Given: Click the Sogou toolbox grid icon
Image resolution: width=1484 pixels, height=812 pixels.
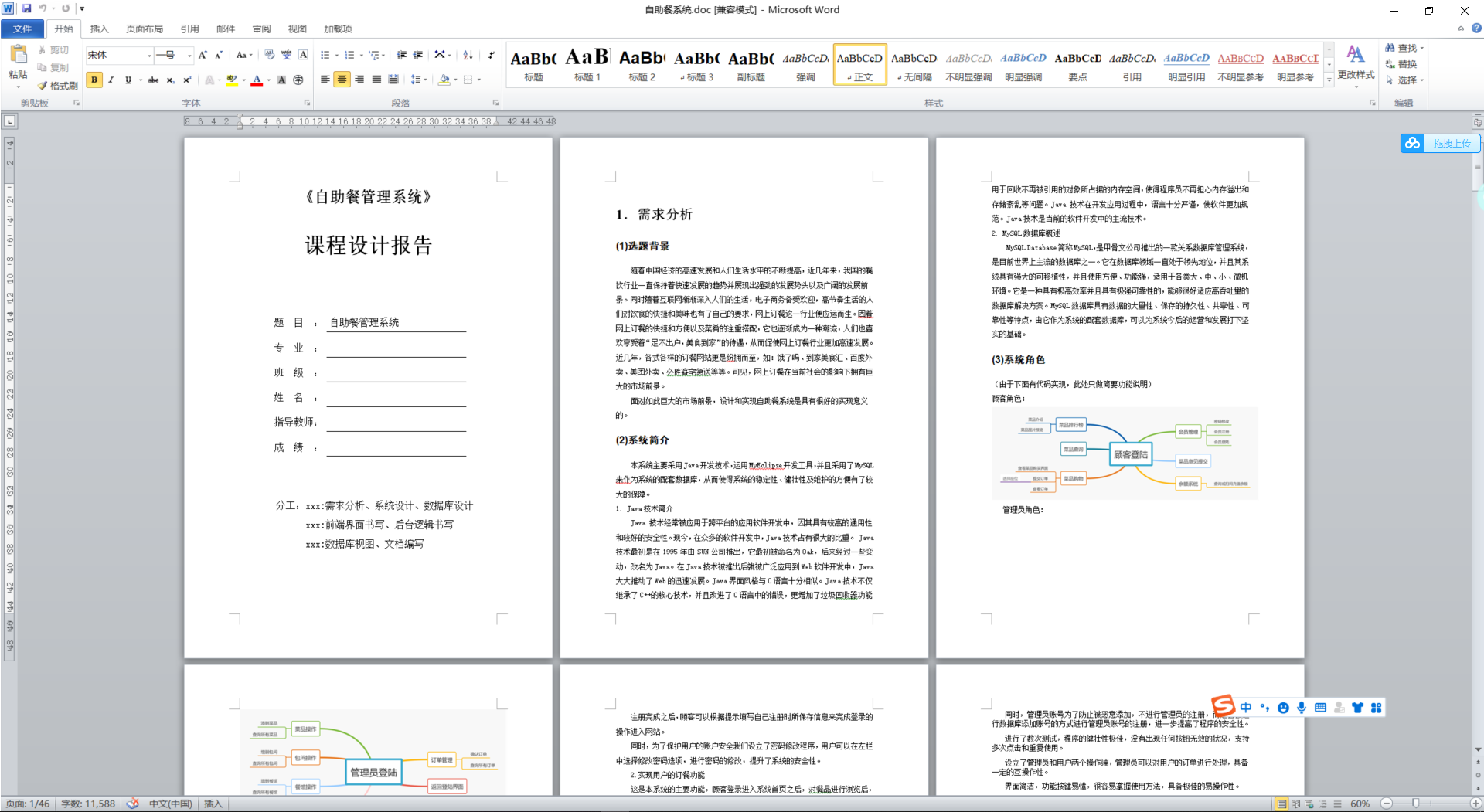Looking at the screenshot, I should (1376, 708).
